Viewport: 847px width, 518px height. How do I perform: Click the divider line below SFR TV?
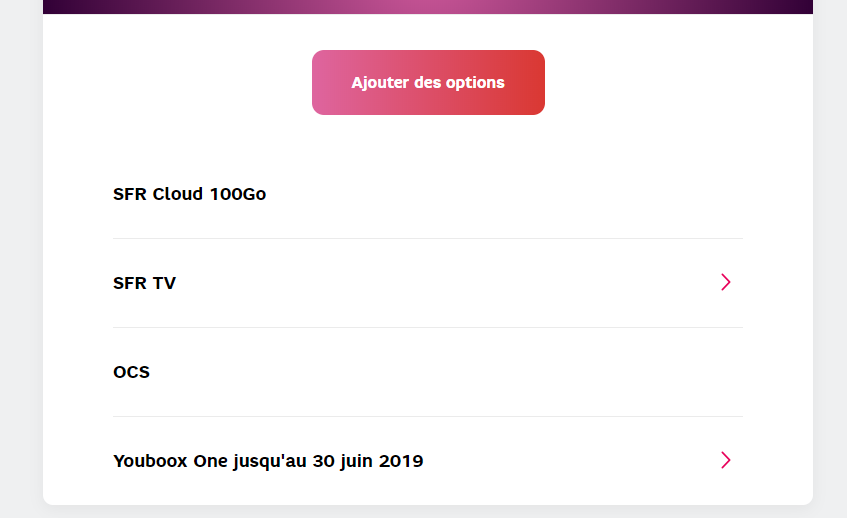pos(428,327)
